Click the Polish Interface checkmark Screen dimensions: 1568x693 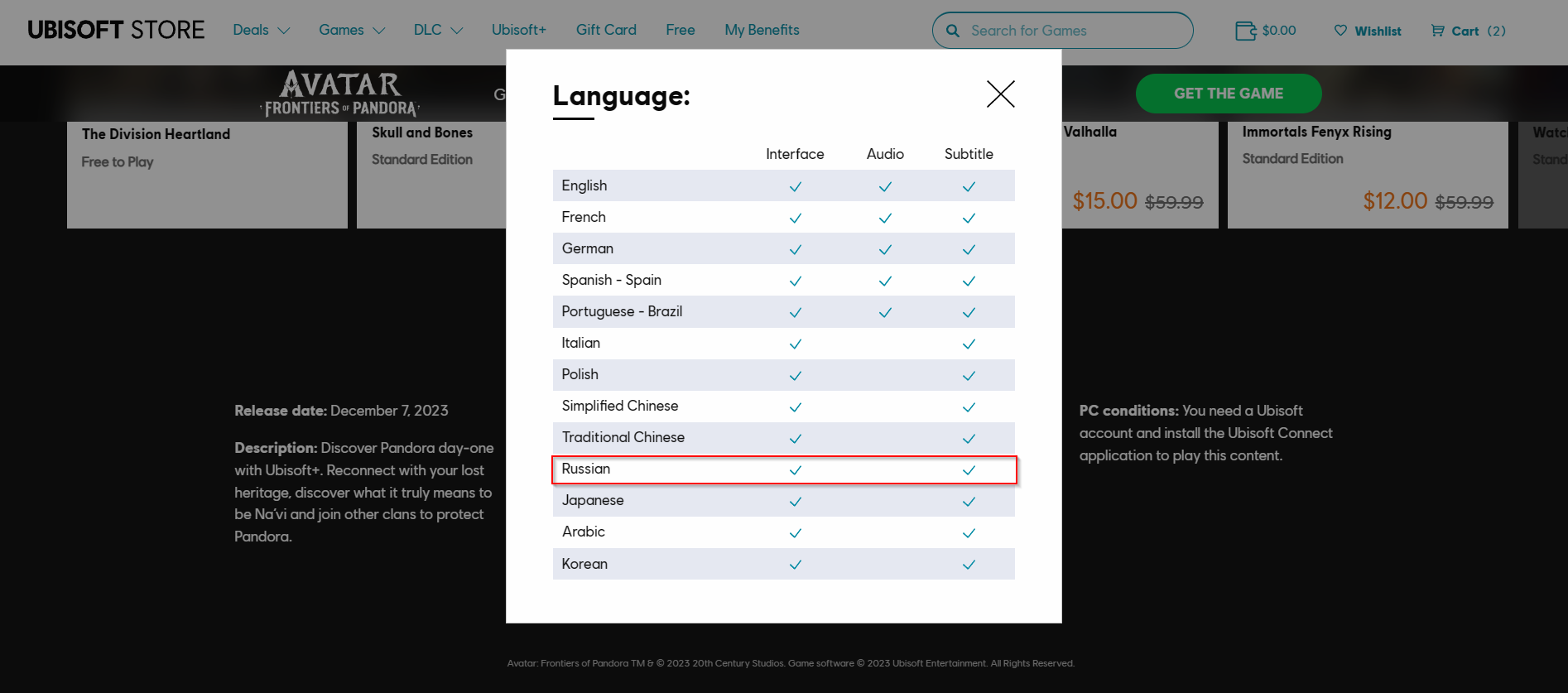point(796,376)
